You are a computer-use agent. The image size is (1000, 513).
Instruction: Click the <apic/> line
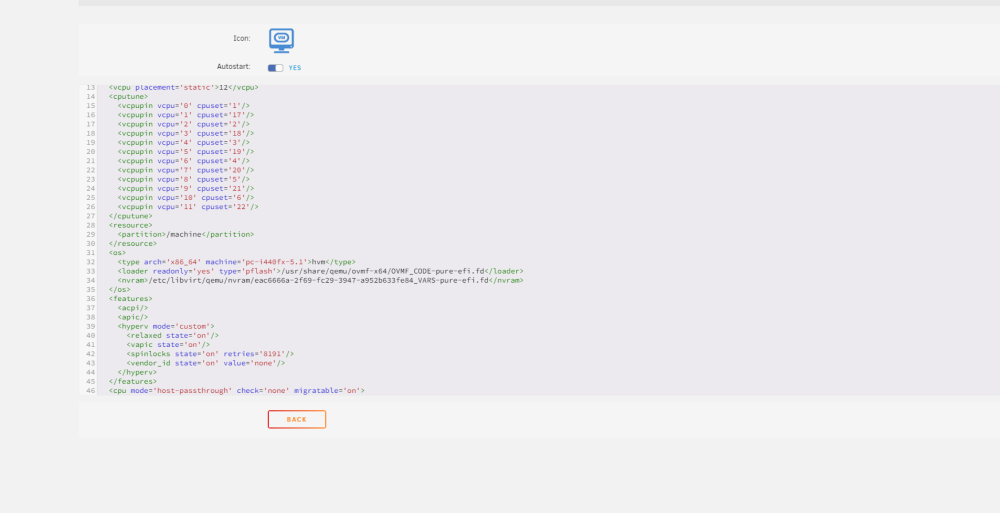pos(133,317)
